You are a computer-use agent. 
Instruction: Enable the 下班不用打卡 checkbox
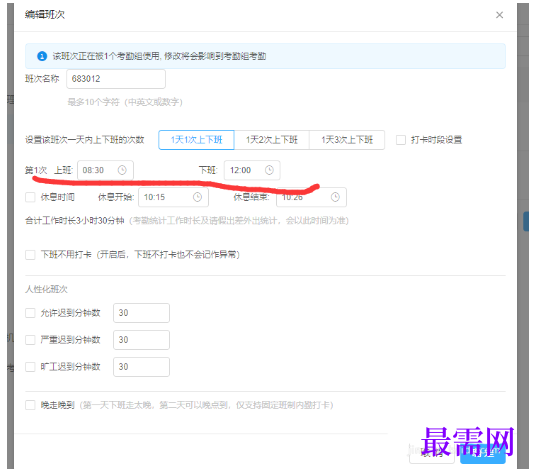coord(30,255)
